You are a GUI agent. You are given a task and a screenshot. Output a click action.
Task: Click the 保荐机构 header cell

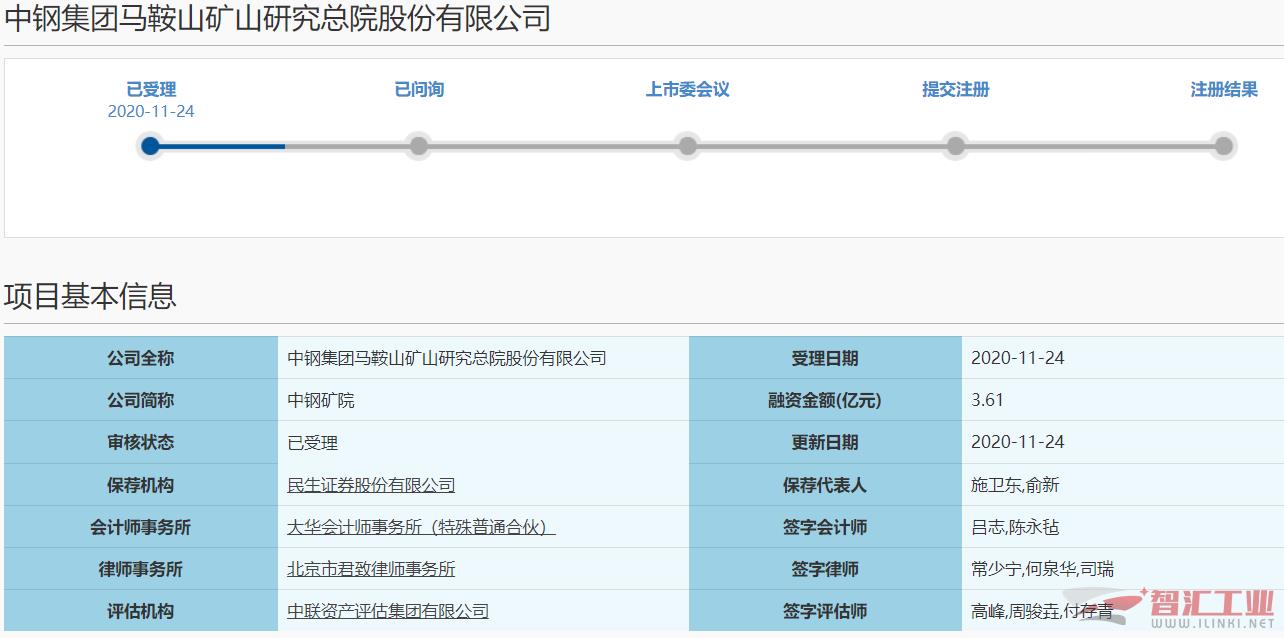click(141, 484)
